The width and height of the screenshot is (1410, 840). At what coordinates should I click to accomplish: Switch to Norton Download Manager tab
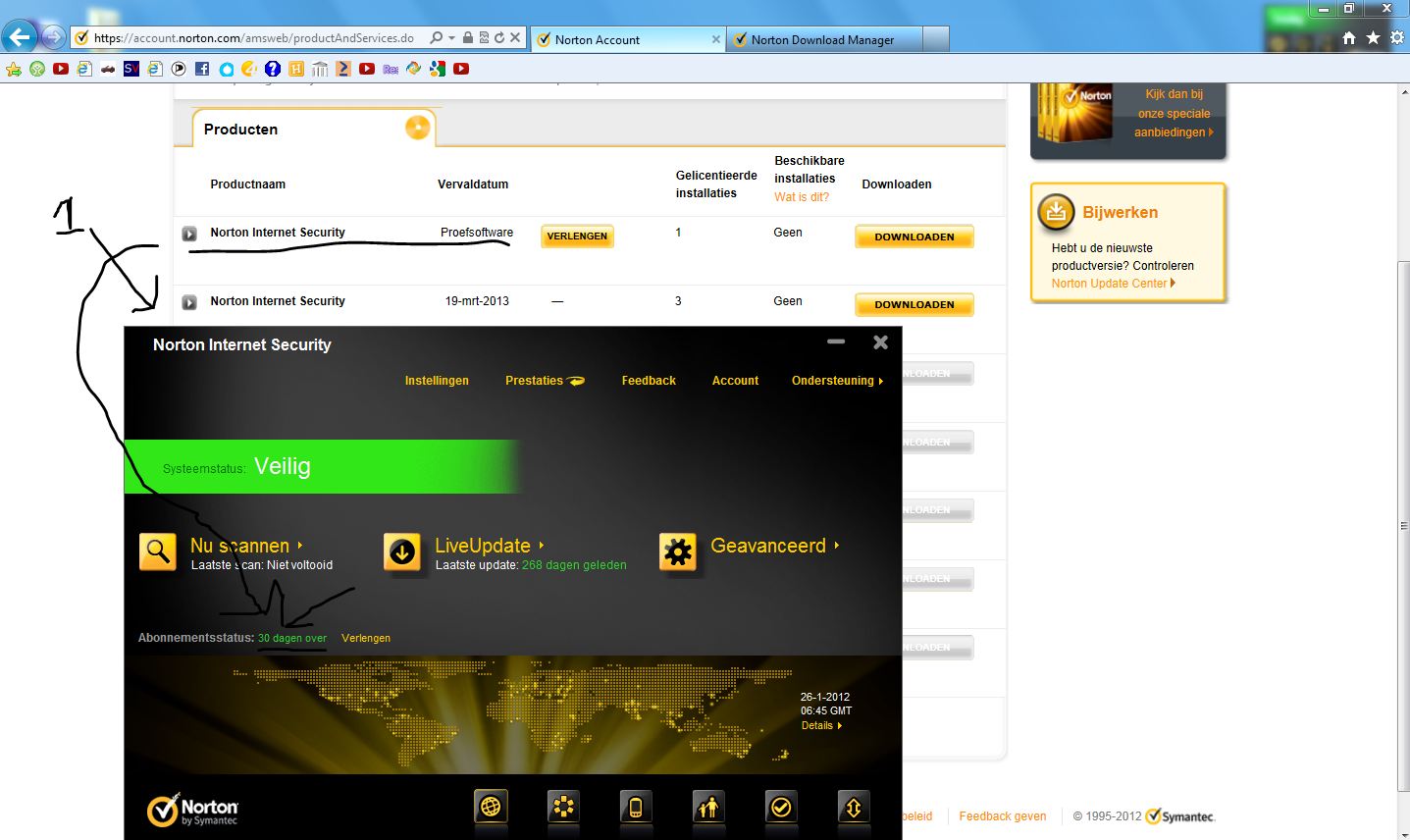824,39
